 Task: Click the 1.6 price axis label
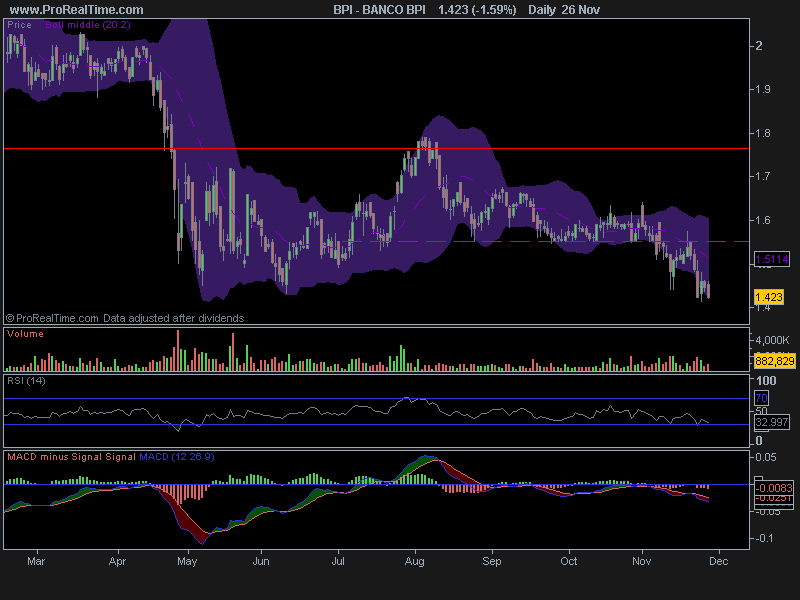pos(763,220)
